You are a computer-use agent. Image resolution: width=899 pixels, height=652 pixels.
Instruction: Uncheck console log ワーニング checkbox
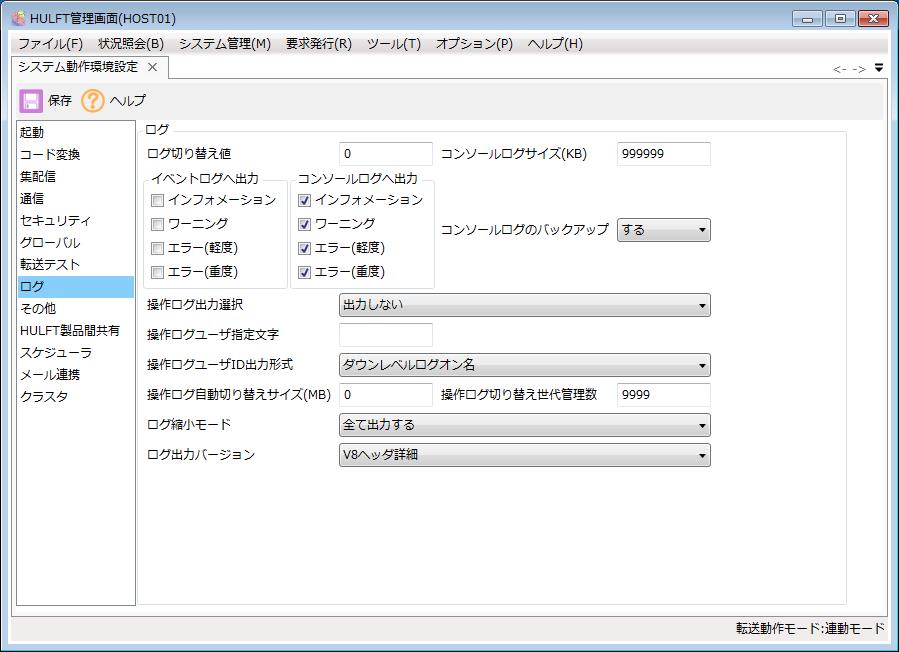305,224
